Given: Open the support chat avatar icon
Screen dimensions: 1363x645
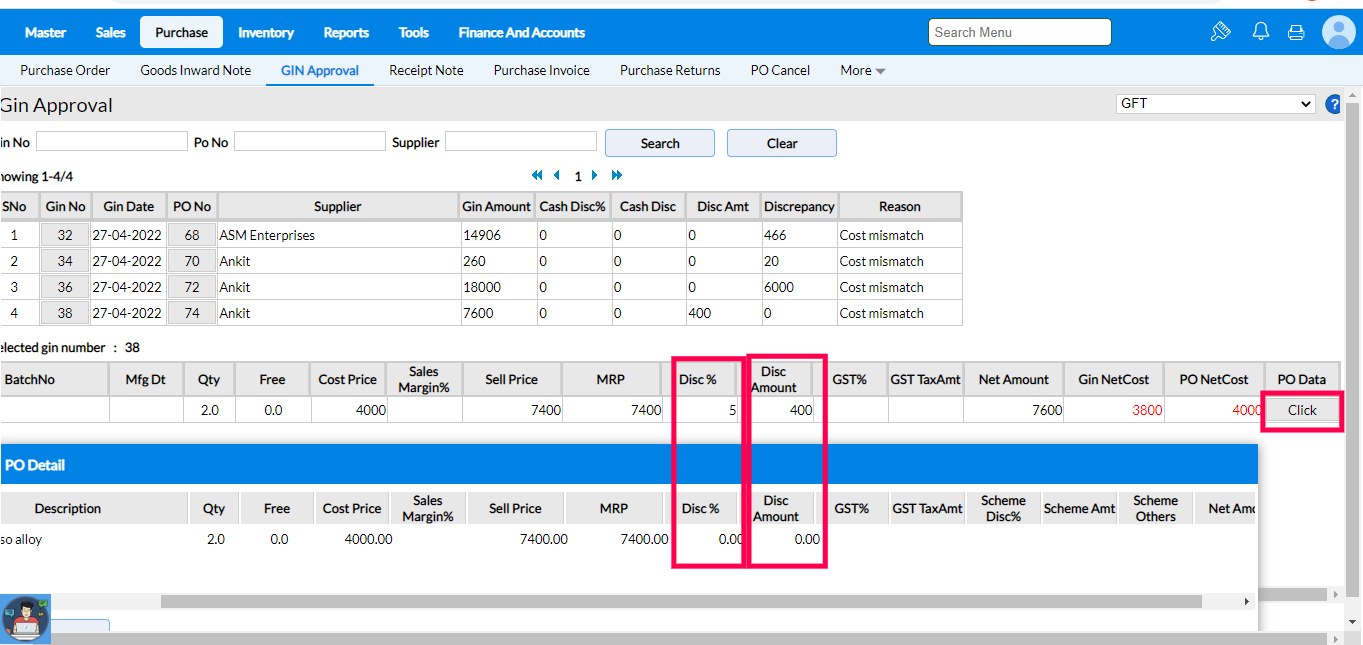Looking at the screenshot, I should (25, 619).
